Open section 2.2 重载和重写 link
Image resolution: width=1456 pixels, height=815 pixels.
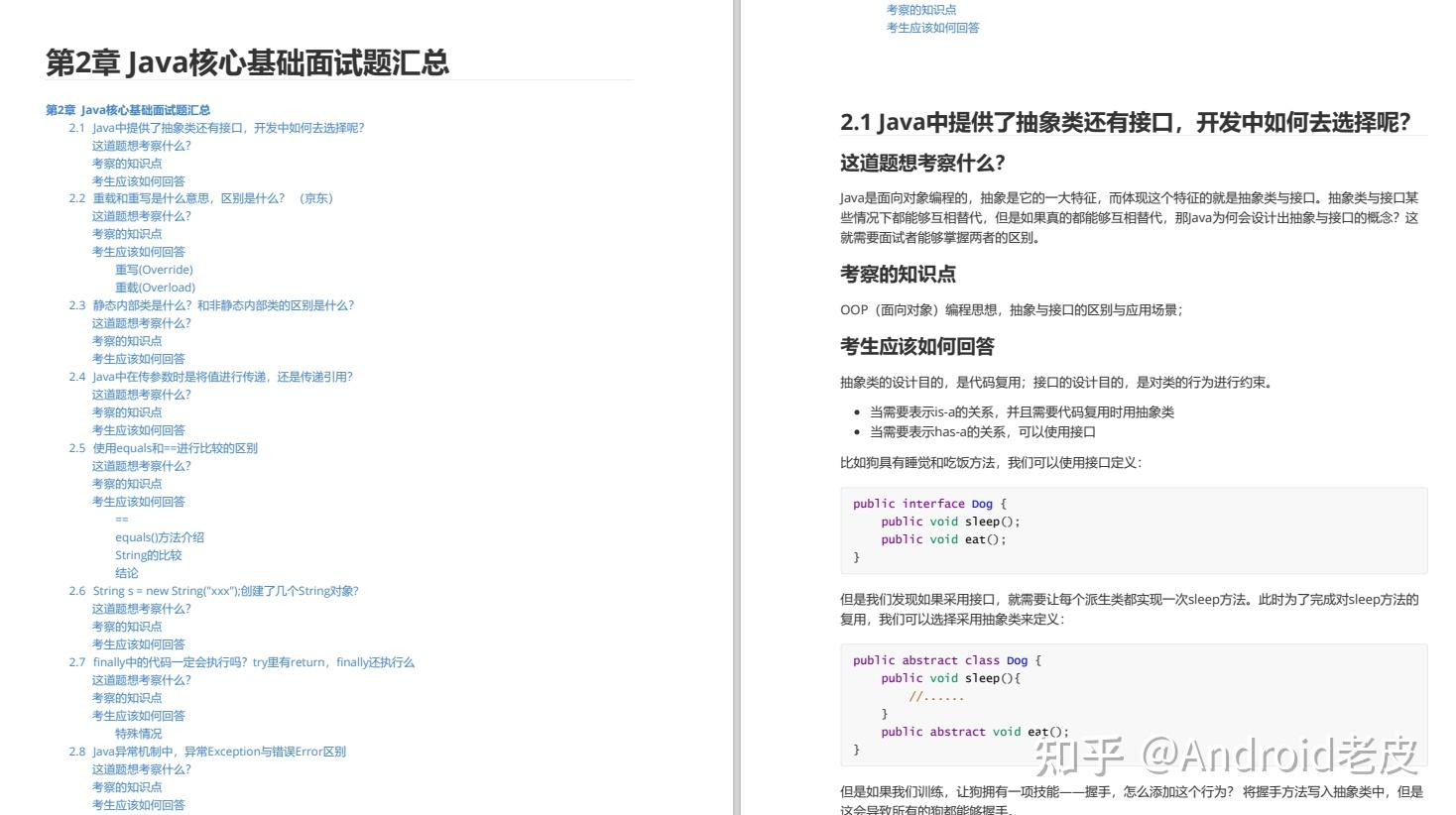coord(200,198)
